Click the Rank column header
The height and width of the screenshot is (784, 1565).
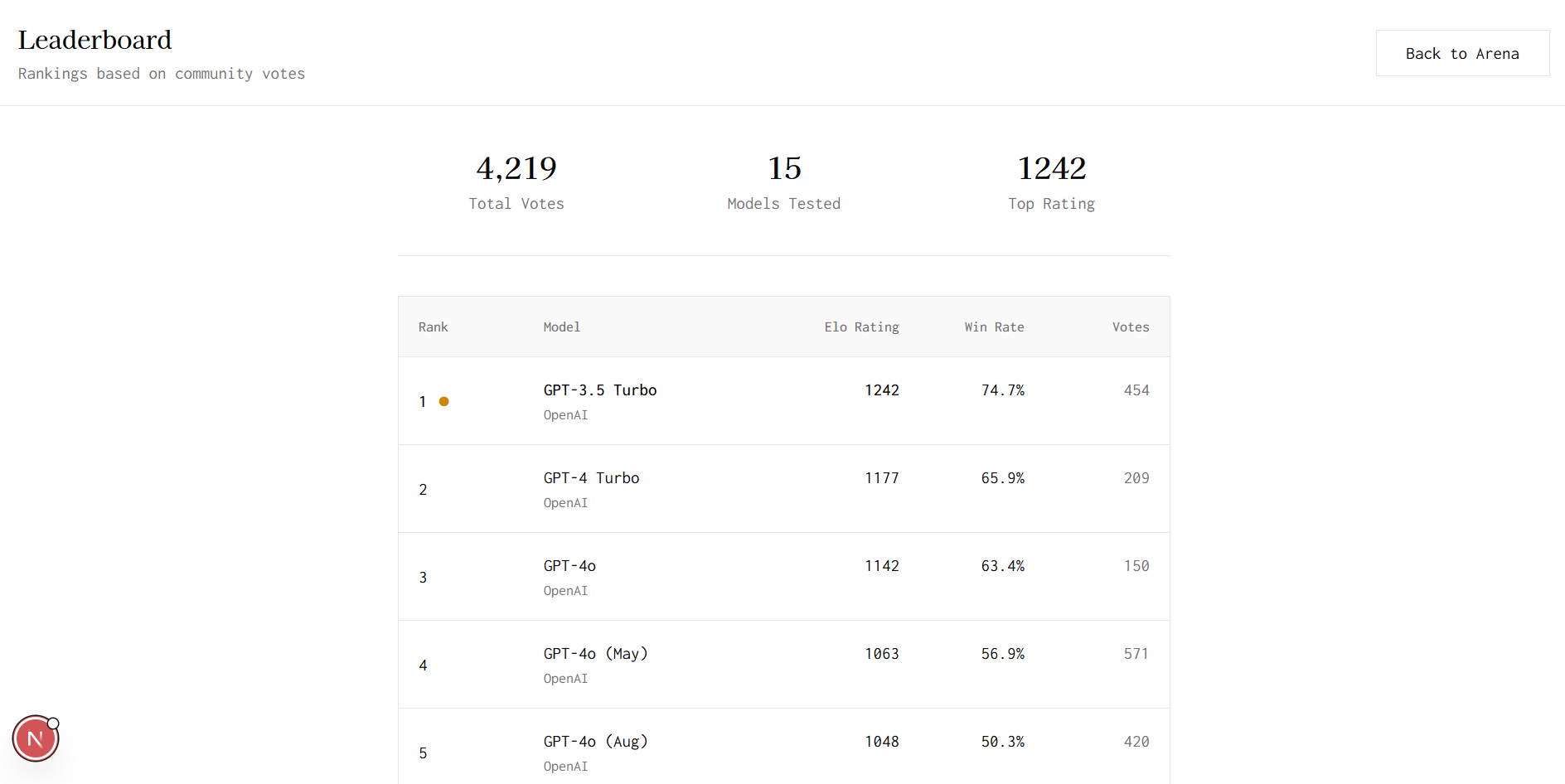pyautogui.click(x=433, y=327)
